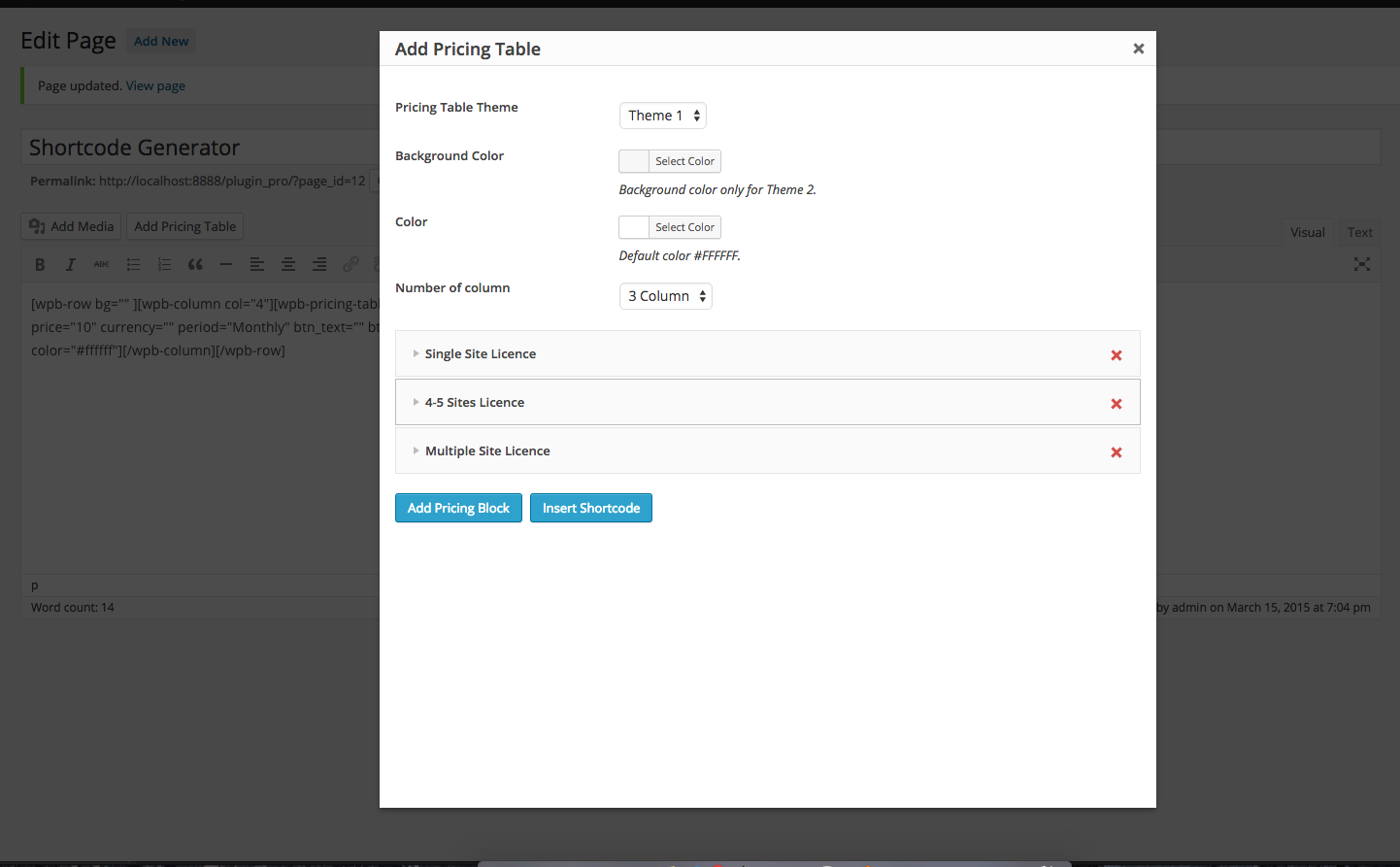Click the 'Background color only for Theme 2.' note
The height and width of the screenshot is (867, 1400).
click(x=717, y=189)
